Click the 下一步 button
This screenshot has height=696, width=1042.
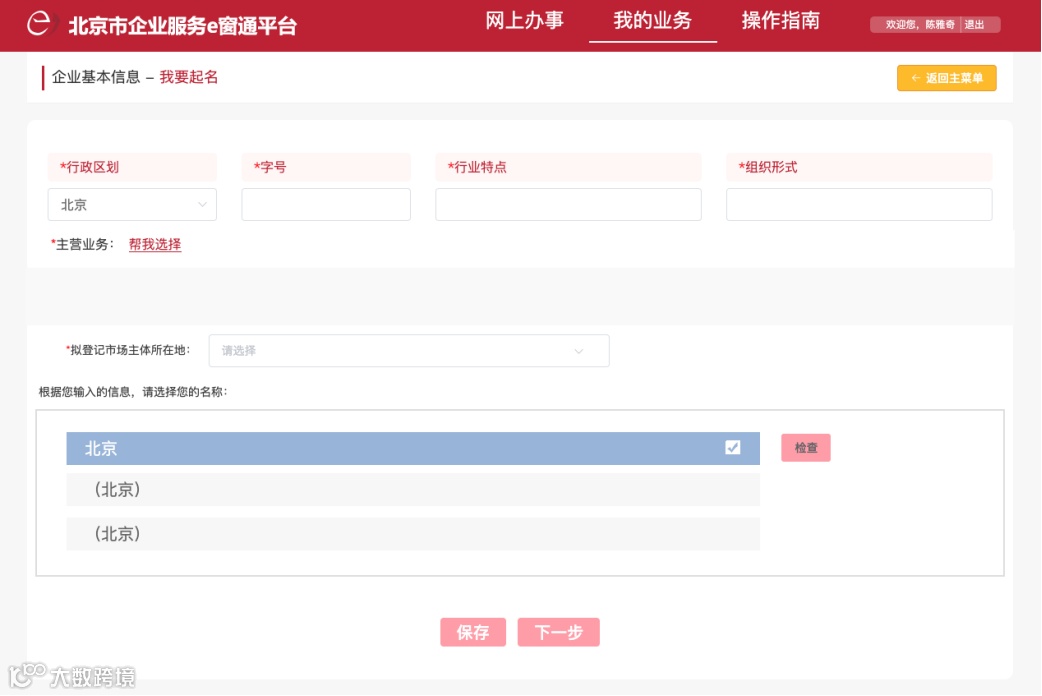pos(558,632)
